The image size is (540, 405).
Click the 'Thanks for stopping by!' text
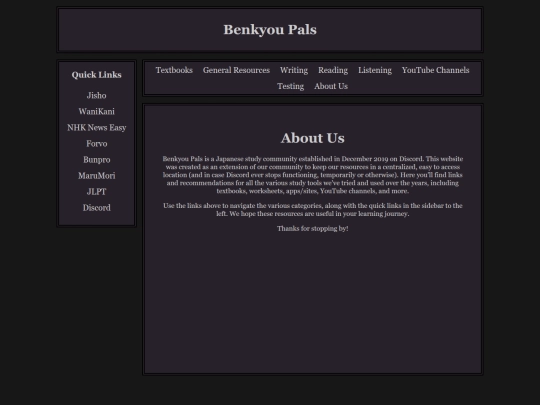[x=312, y=228]
